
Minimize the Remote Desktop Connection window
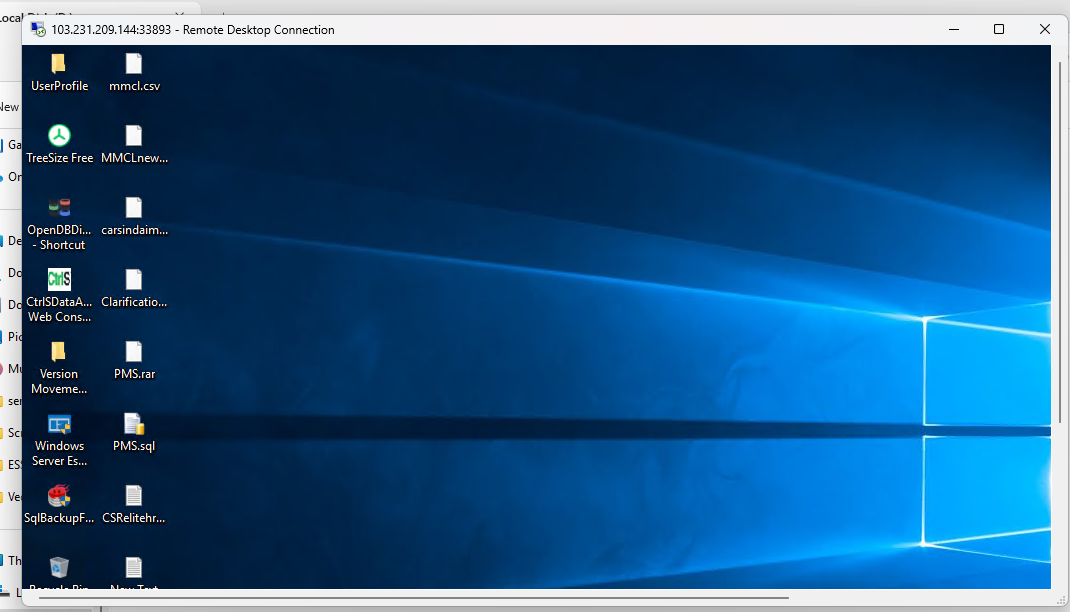(952, 29)
